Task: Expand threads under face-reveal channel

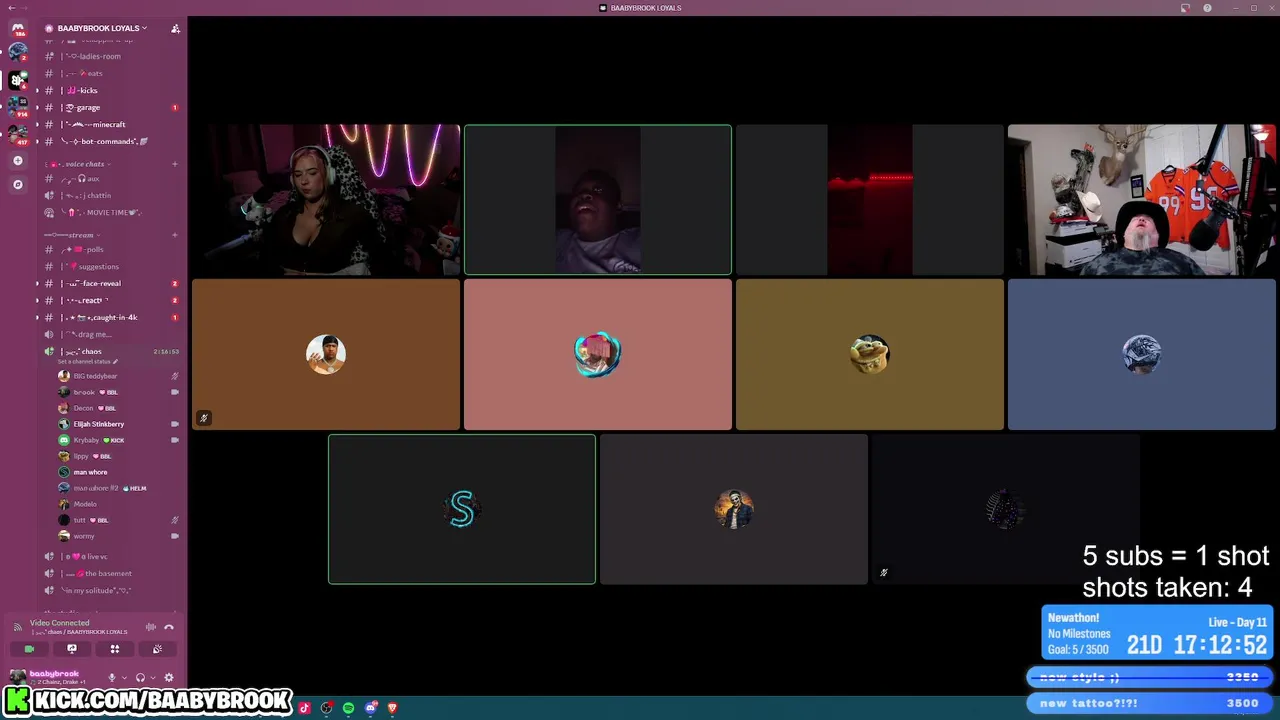Action: 37,283
